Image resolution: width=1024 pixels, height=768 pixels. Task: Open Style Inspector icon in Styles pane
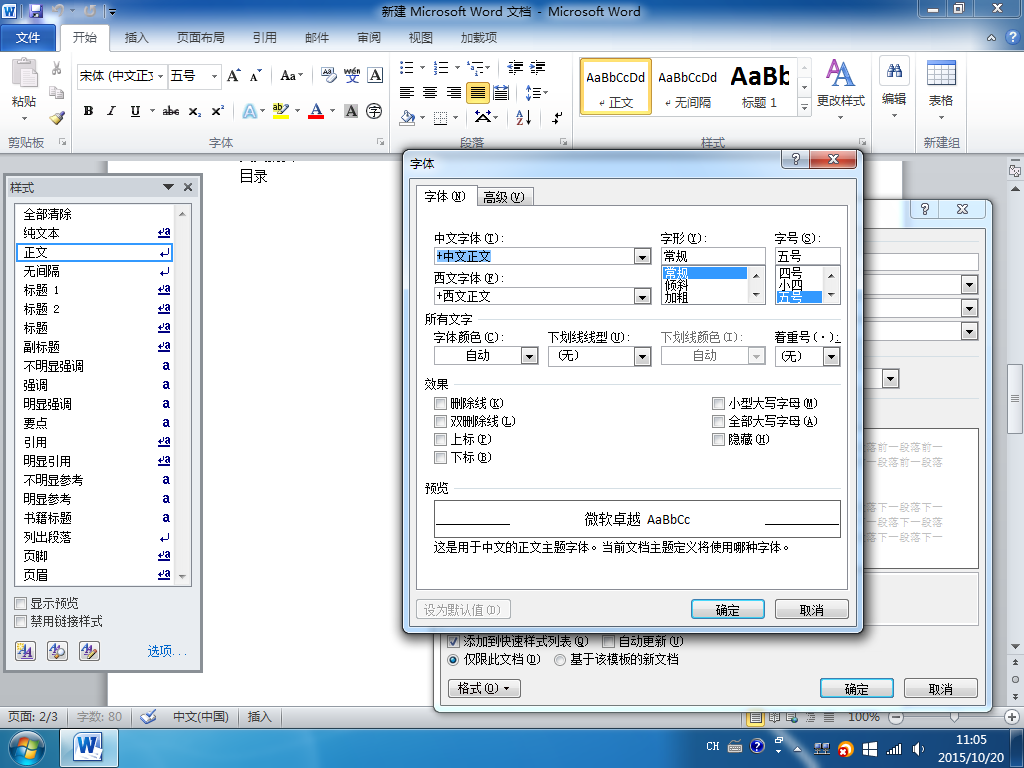pos(57,650)
